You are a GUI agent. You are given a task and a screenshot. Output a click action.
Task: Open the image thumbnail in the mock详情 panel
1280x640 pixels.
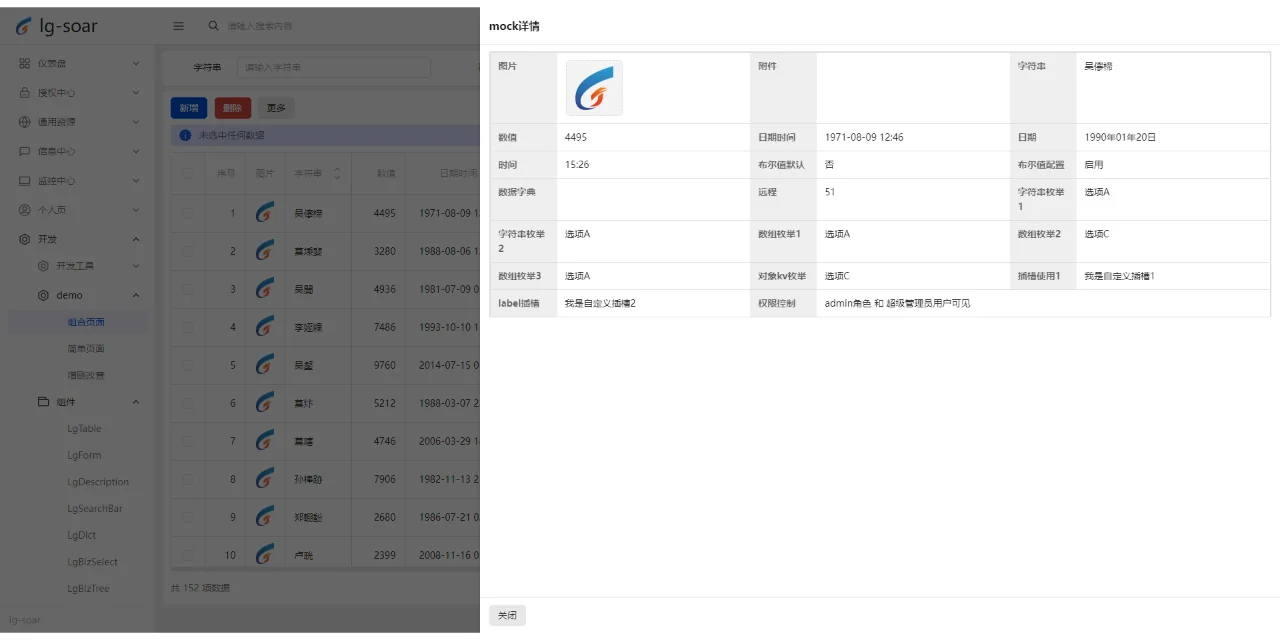pos(594,88)
